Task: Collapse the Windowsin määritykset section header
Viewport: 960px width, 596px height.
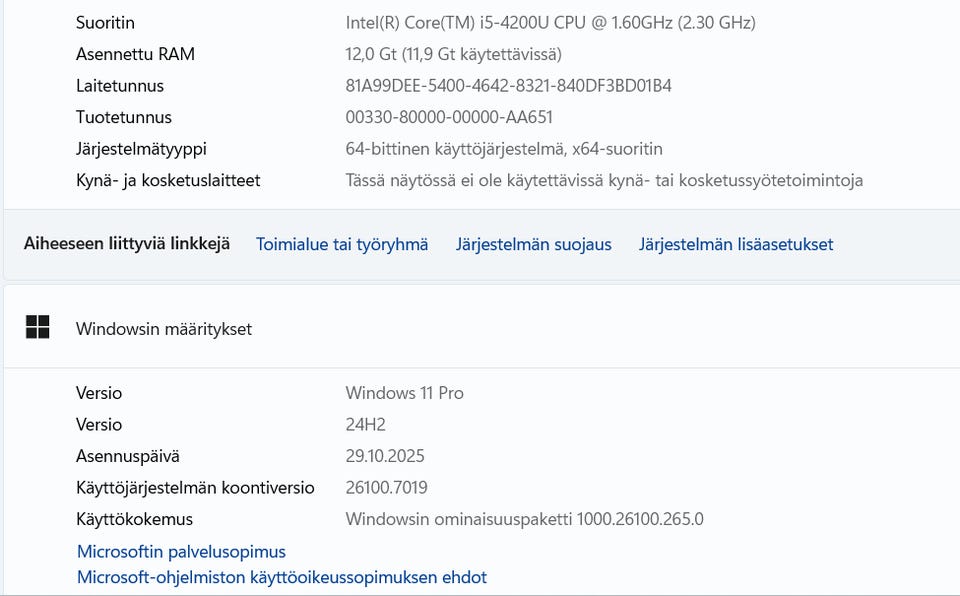Action: [x=480, y=327]
